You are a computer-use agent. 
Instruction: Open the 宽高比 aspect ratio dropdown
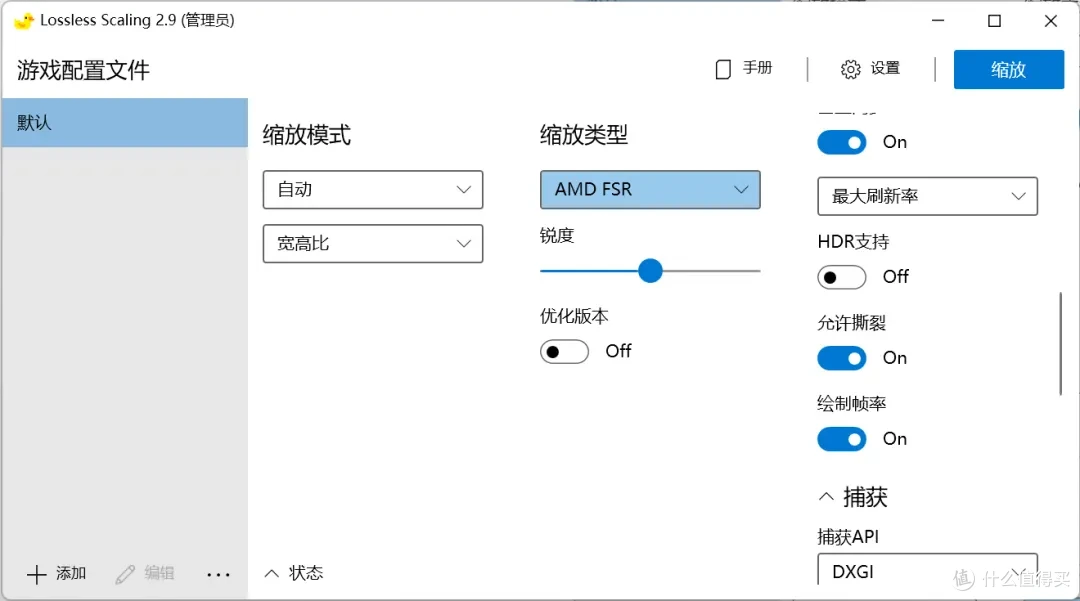[373, 243]
